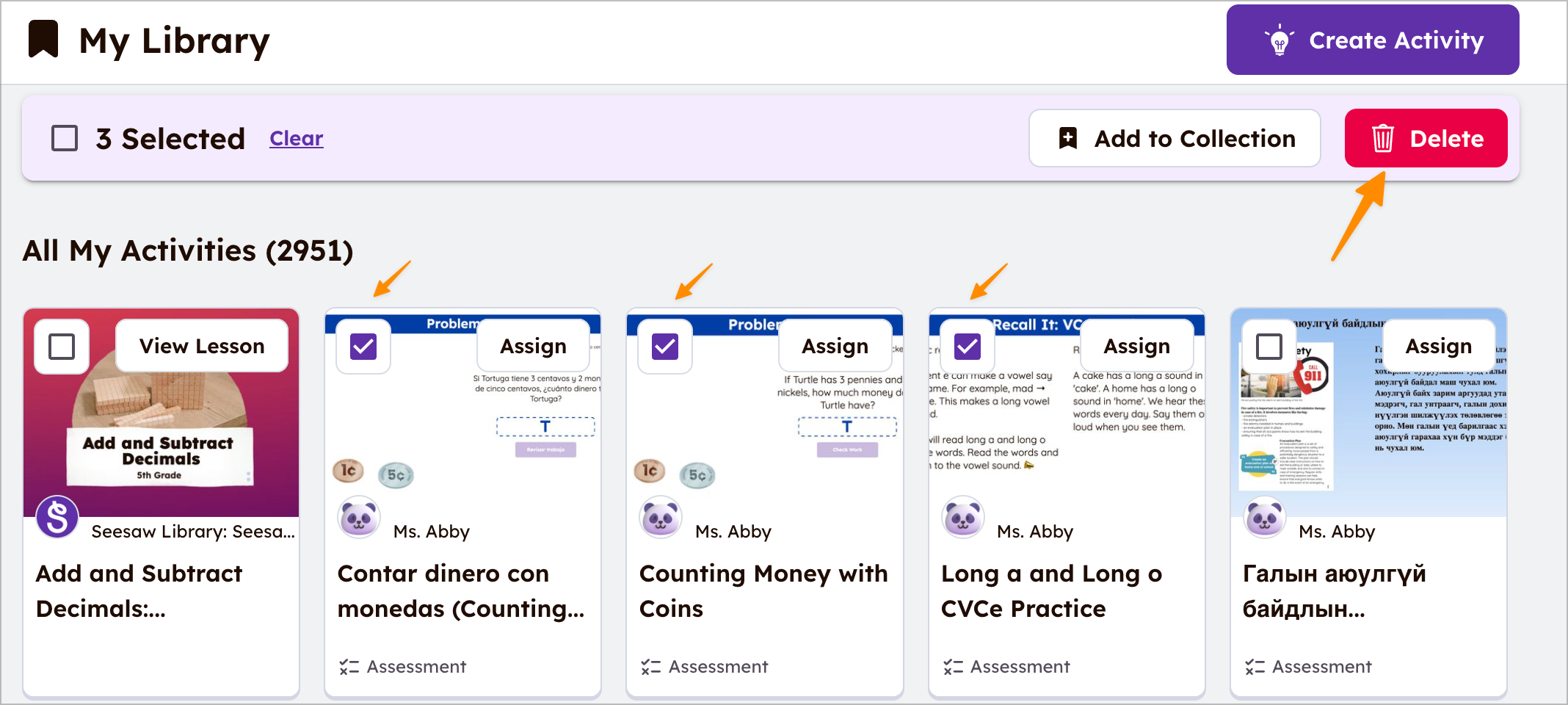Click Ms. Abby's panda avatar on Long a card
The width and height of the screenshot is (1568, 705).
[x=962, y=517]
